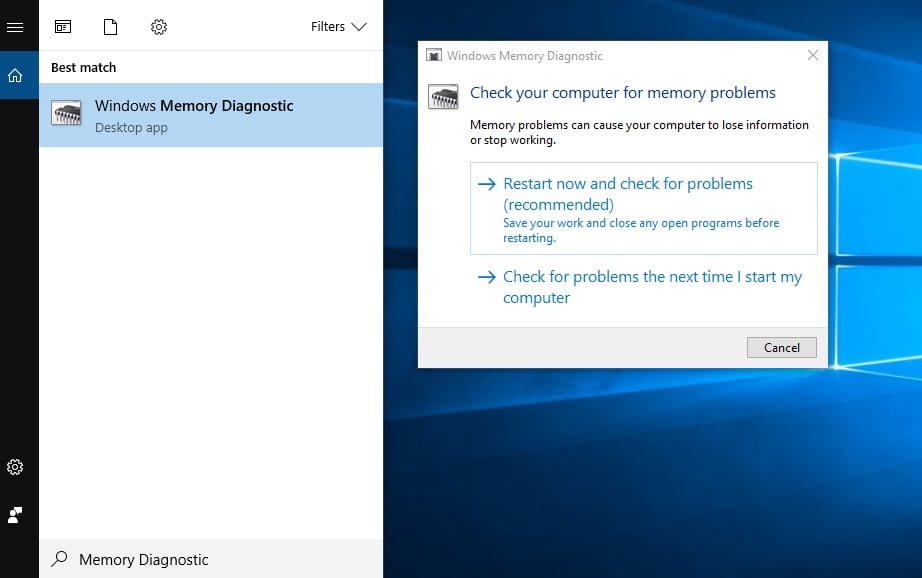Filter search results by Documents icon
Viewport: 922px width, 578px height.
pyautogui.click(x=111, y=27)
